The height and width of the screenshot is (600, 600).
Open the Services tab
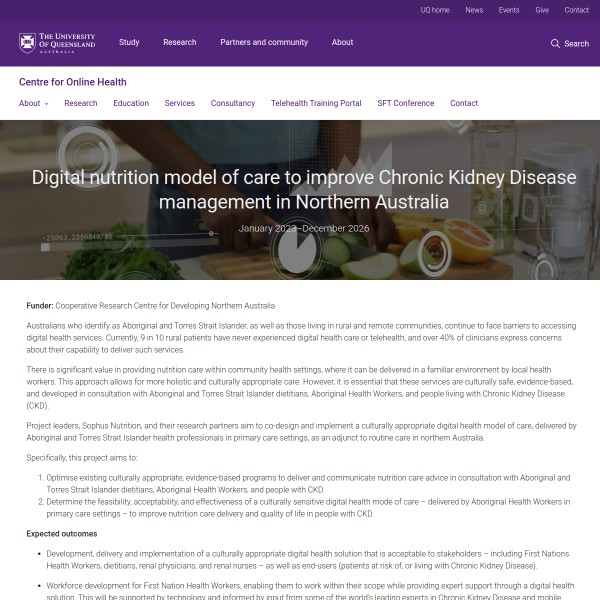(180, 103)
